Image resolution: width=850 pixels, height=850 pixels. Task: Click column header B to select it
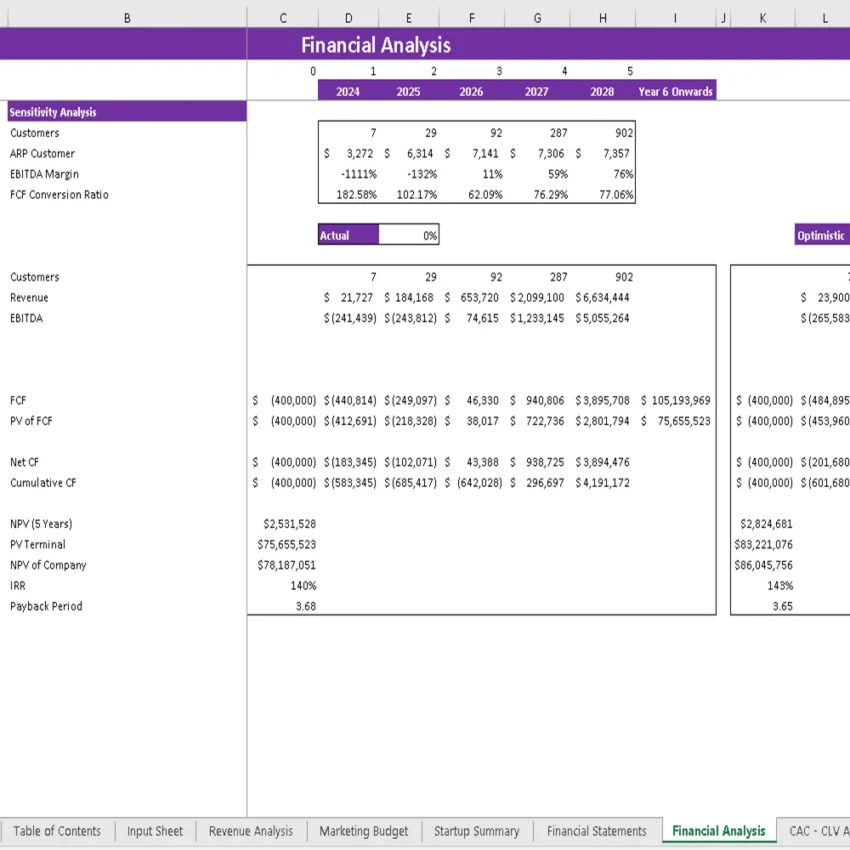[x=127, y=17]
